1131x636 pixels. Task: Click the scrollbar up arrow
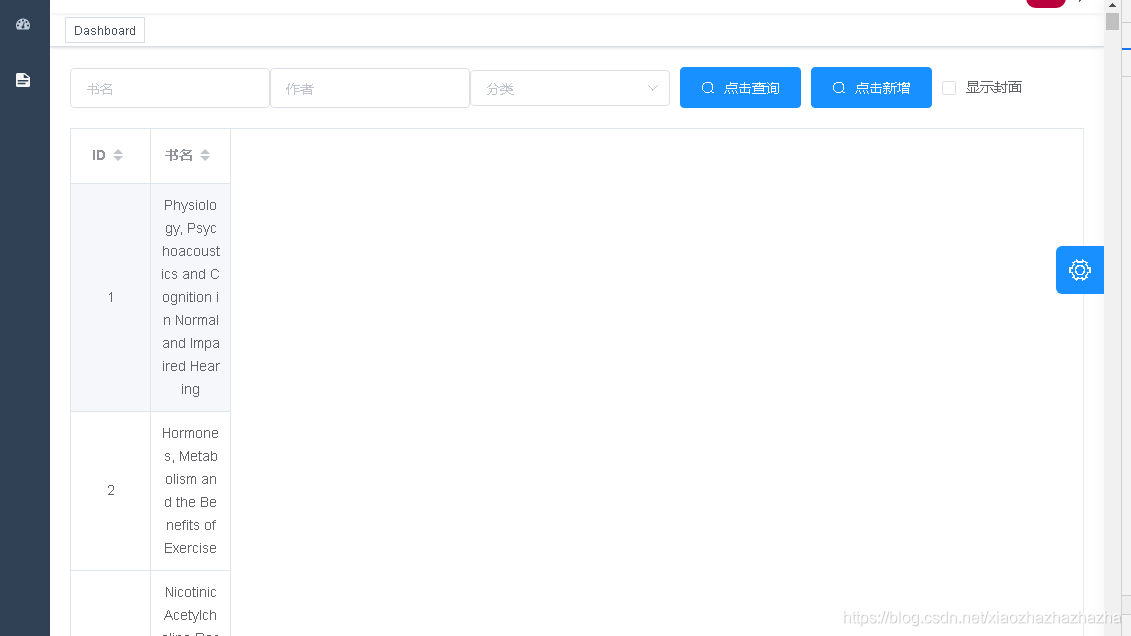coord(1112,5)
